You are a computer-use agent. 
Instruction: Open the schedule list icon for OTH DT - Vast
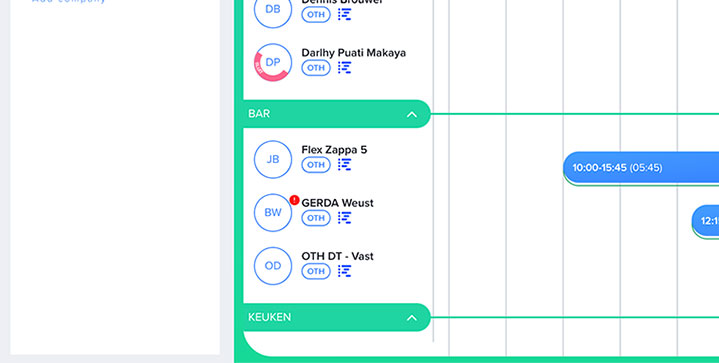(x=344, y=271)
